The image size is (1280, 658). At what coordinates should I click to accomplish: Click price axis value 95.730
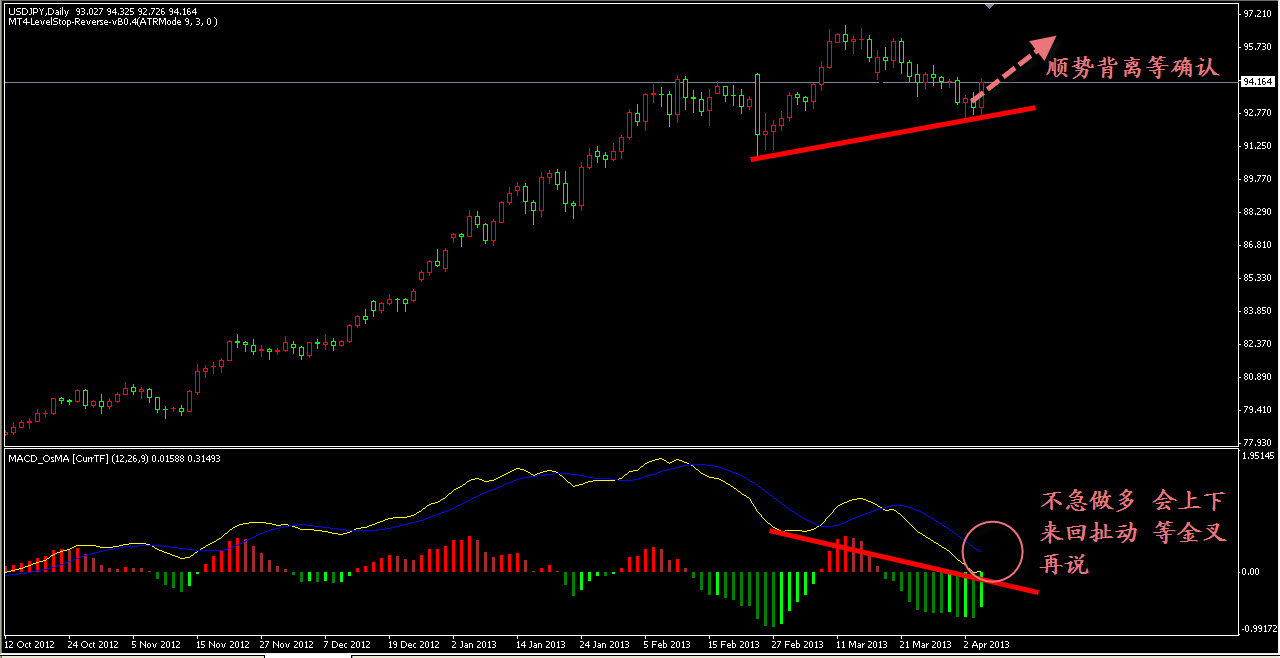click(x=1257, y=47)
